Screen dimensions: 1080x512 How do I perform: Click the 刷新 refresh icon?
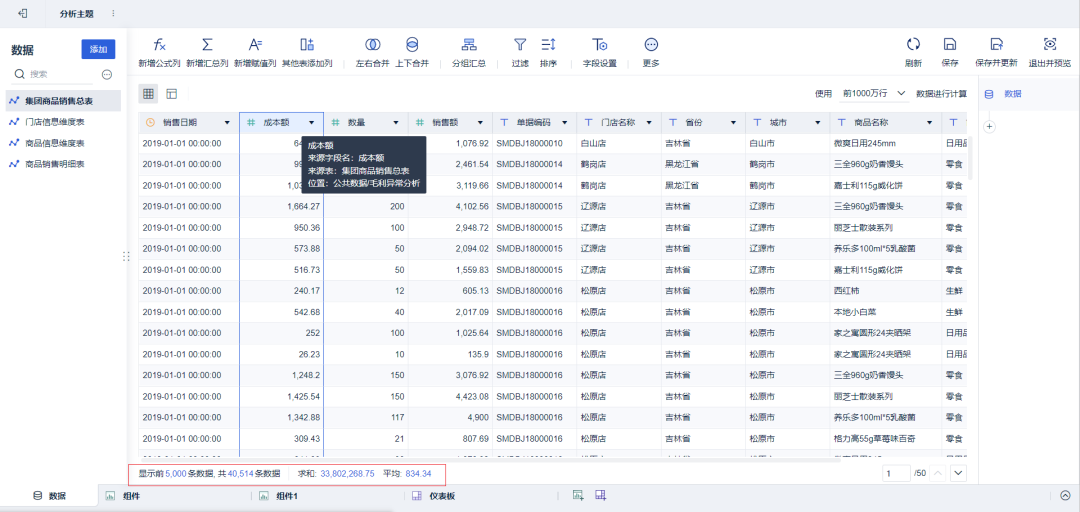(x=913, y=44)
